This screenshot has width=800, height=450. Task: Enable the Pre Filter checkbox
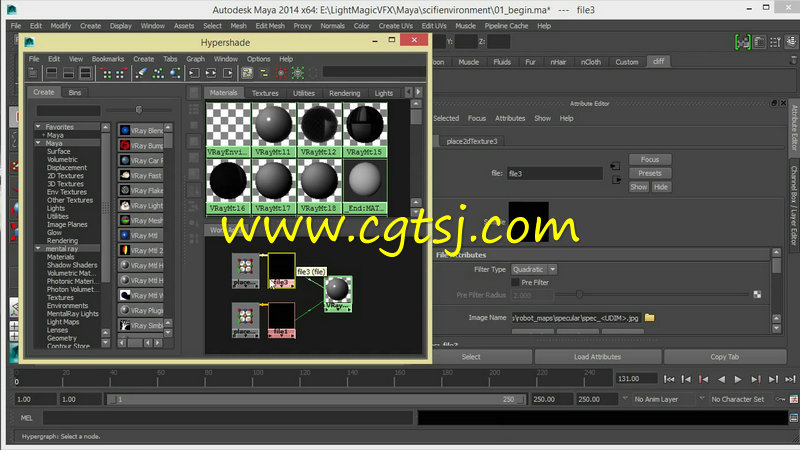515,282
